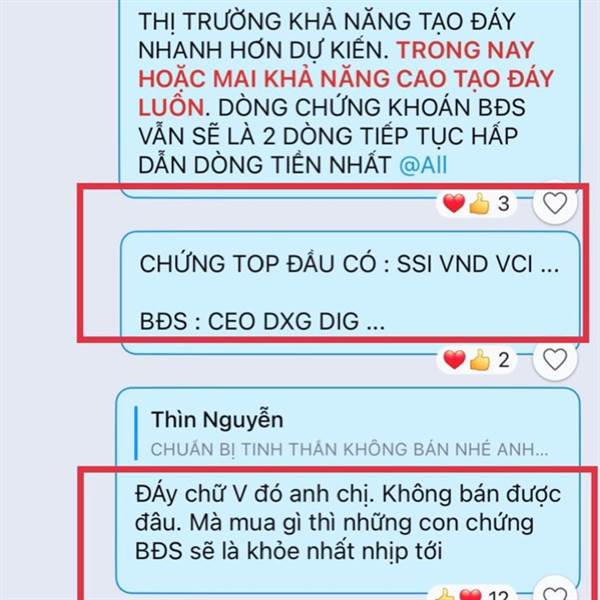Open the reaction list showing count 3
The width and height of the screenshot is (600, 600).
tap(476, 203)
